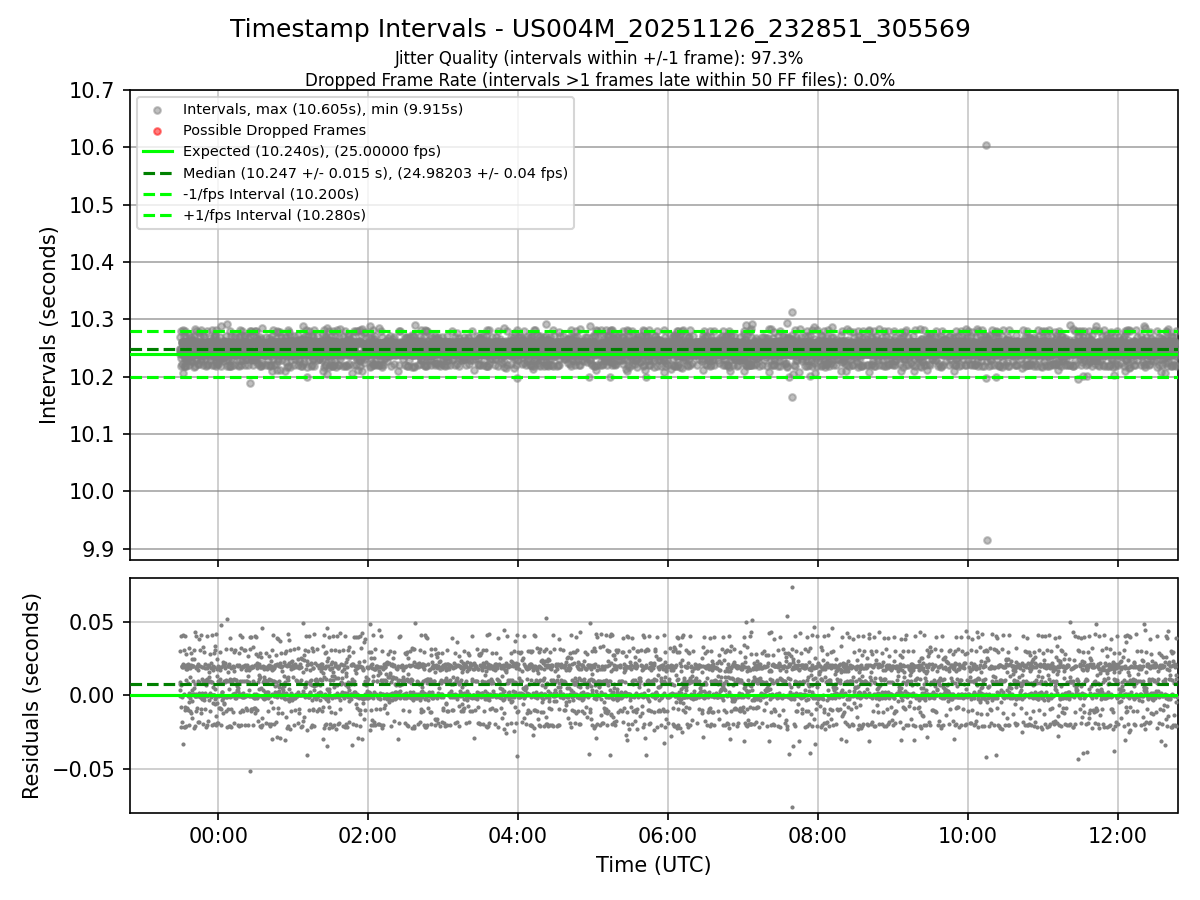Click the plot title 'Timestamp Intervals - US004M_20251126_232851_305569'
Viewport: 1200px width, 900px height.
(600, 29)
